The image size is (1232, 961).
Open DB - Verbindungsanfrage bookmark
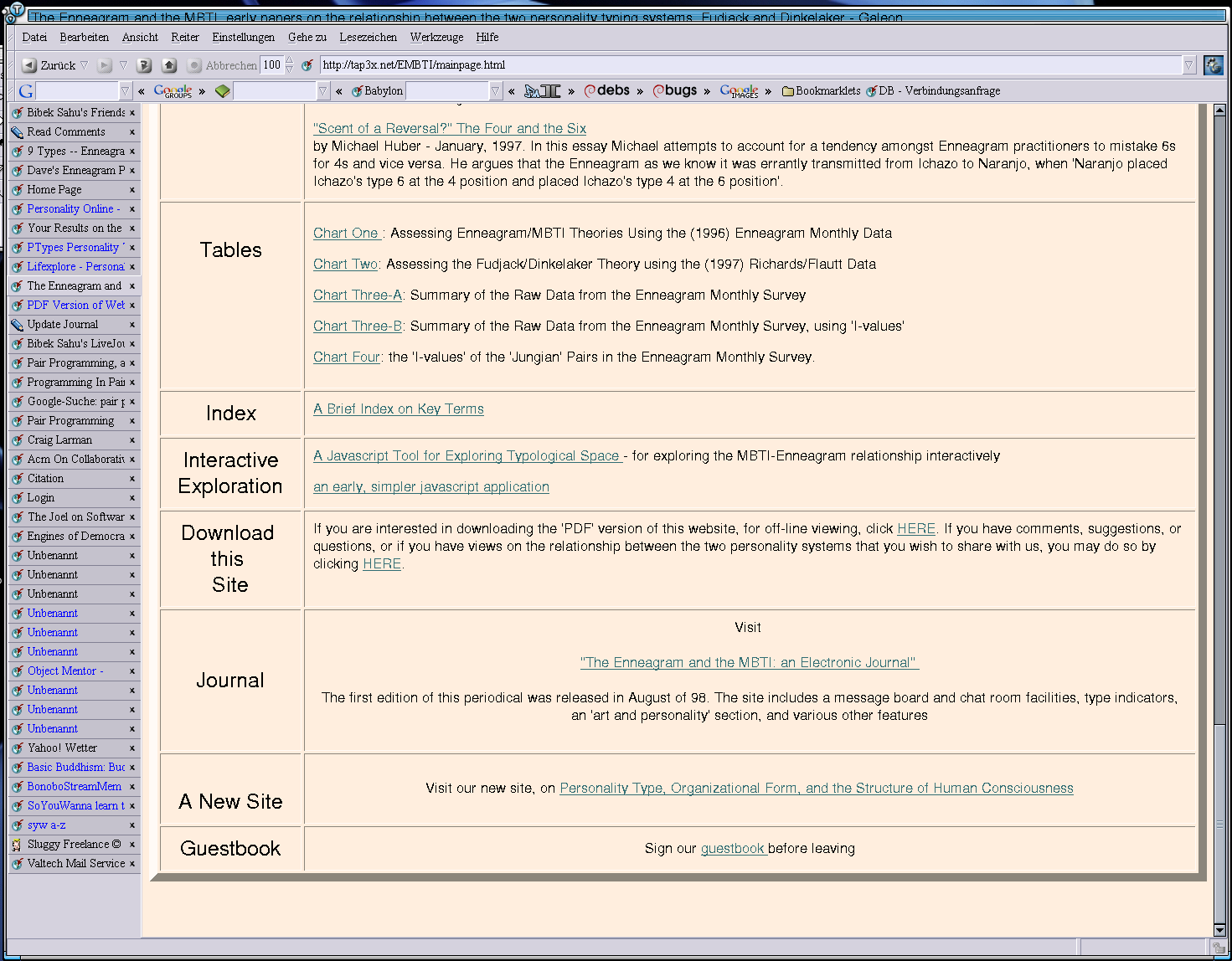tap(933, 91)
